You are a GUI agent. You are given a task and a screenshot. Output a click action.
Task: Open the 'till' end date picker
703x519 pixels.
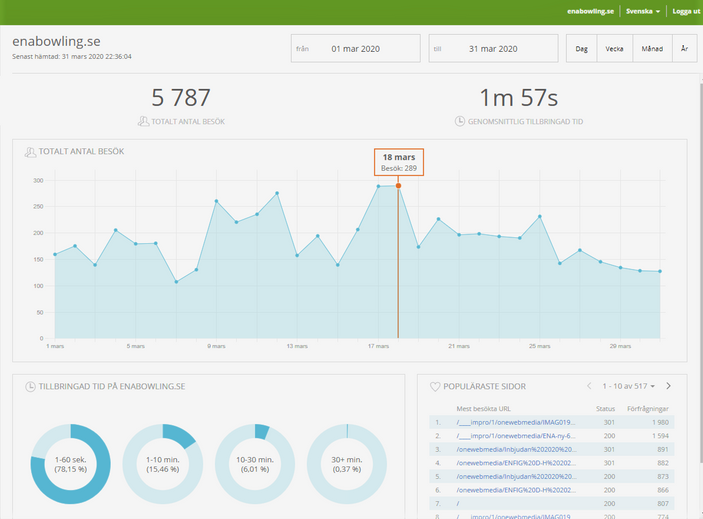coord(493,48)
